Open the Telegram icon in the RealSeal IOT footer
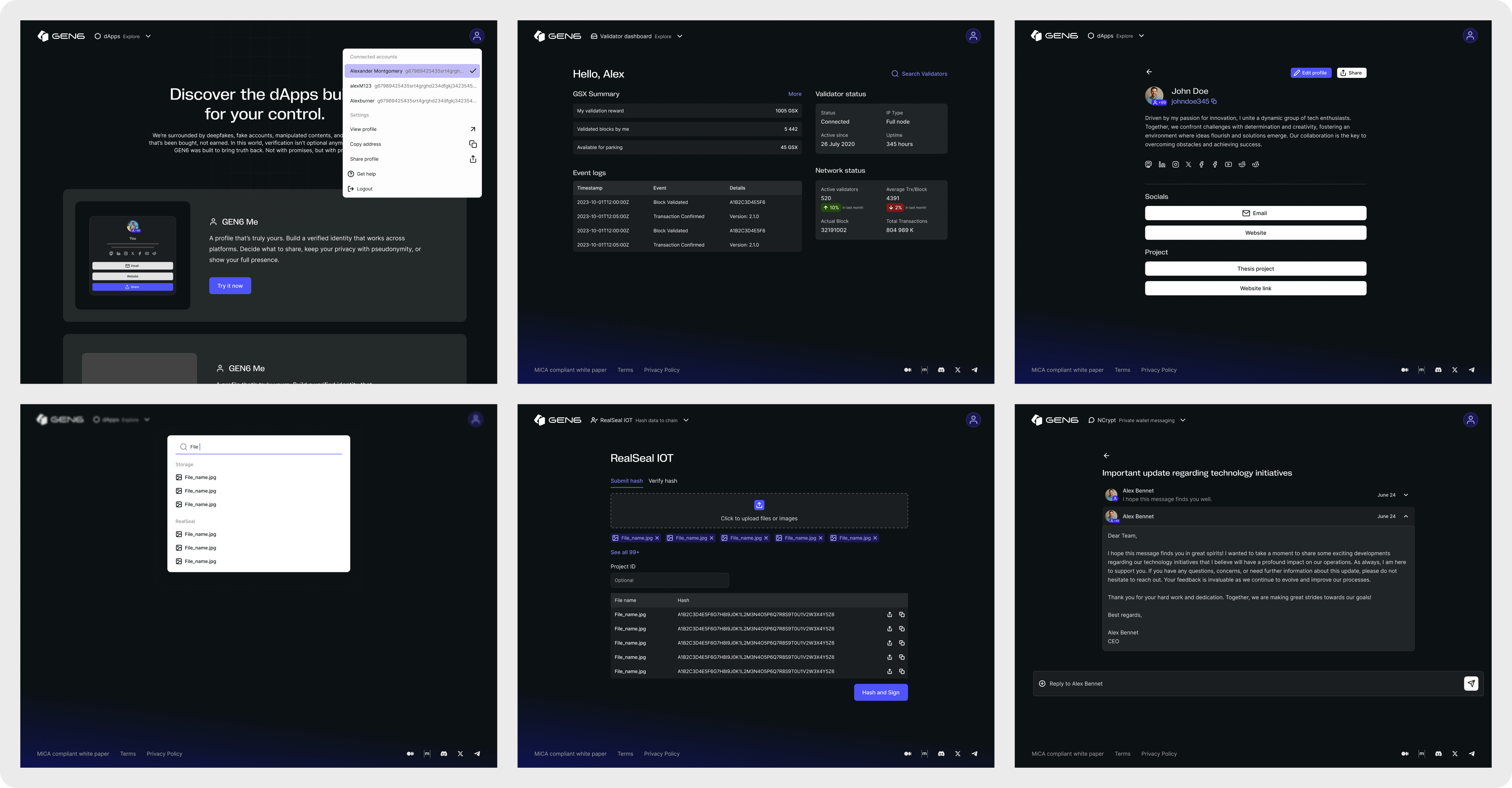The height and width of the screenshot is (788, 1512). point(974,753)
